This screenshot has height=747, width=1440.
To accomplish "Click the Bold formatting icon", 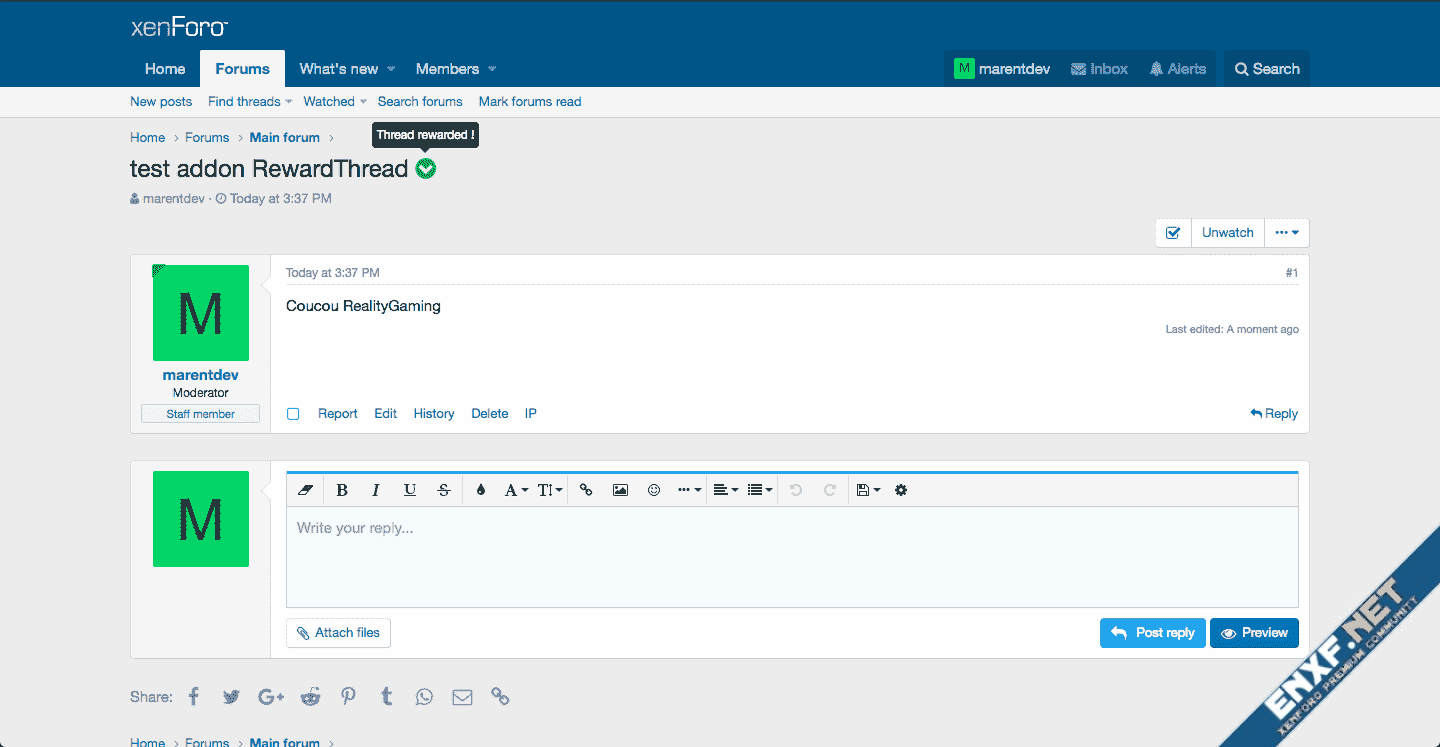I will pos(342,490).
